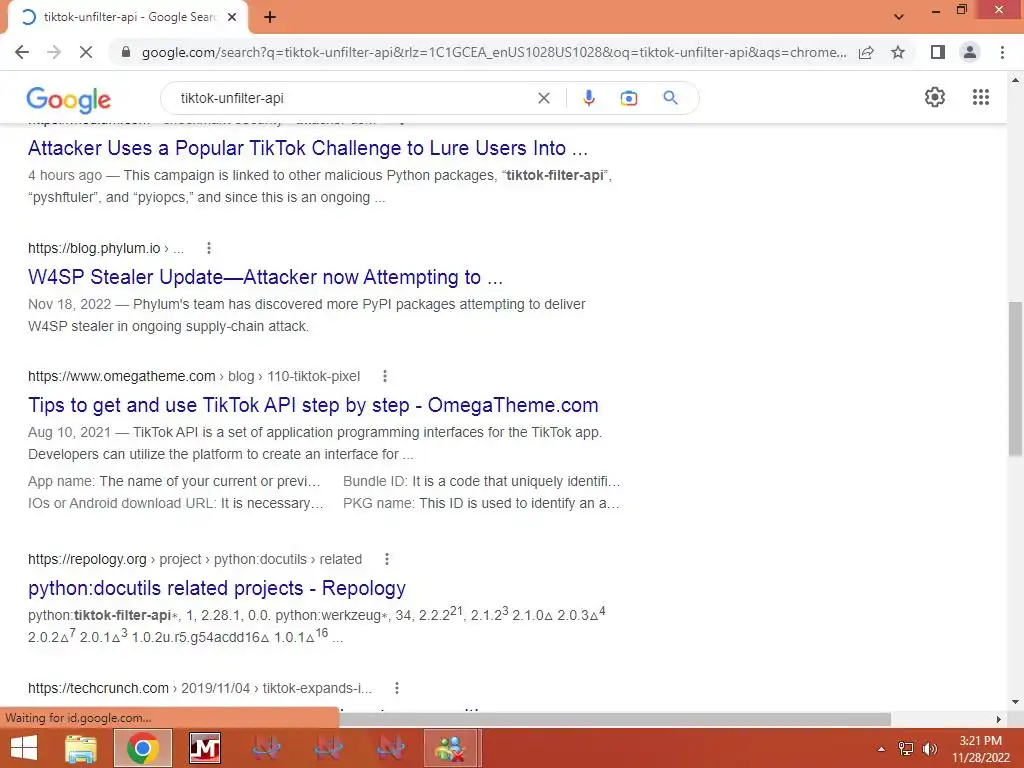The height and width of the screenshot is (768, 1024).
Task: Open Attacker Uses a Popular TikTok Challenge result
Action: coord(308,148)
